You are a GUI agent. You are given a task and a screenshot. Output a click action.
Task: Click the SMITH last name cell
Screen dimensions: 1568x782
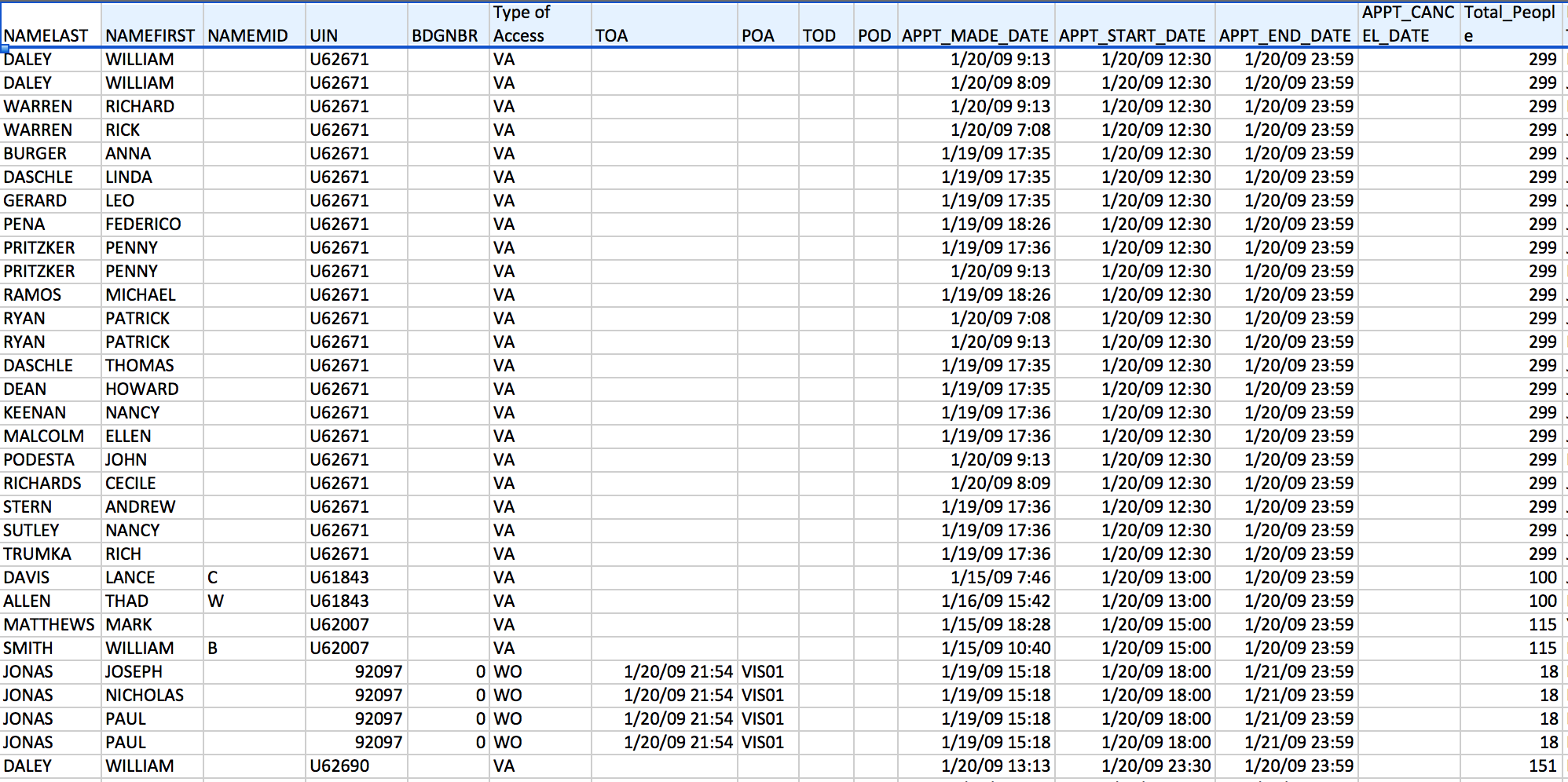coord(50,649)
